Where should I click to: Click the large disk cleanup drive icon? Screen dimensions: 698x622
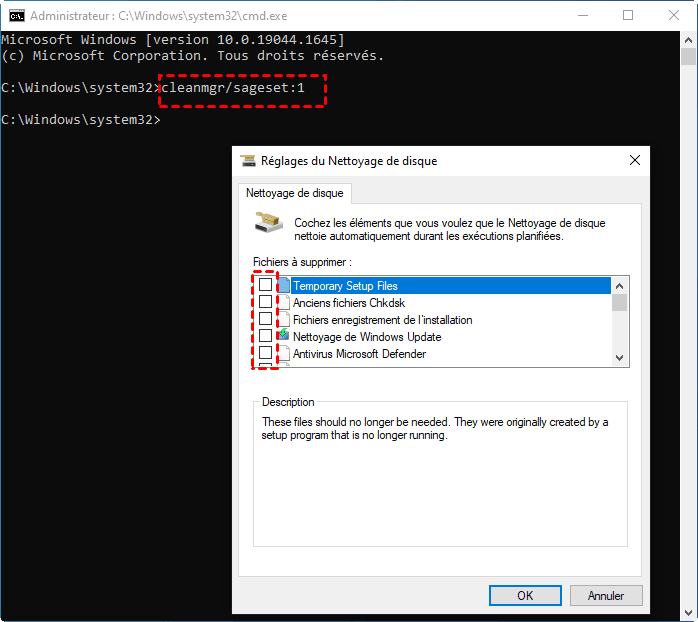pyautogui.click(x=269, y=222)
